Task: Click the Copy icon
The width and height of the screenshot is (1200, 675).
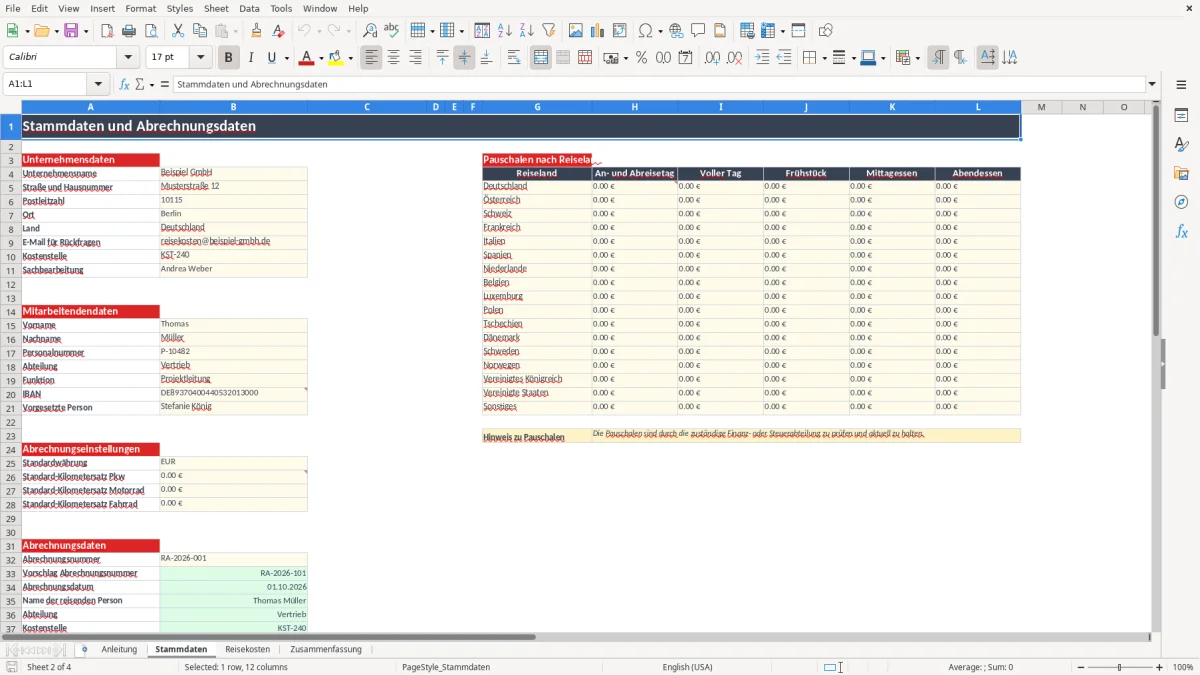Action: (x=199, y=31)
